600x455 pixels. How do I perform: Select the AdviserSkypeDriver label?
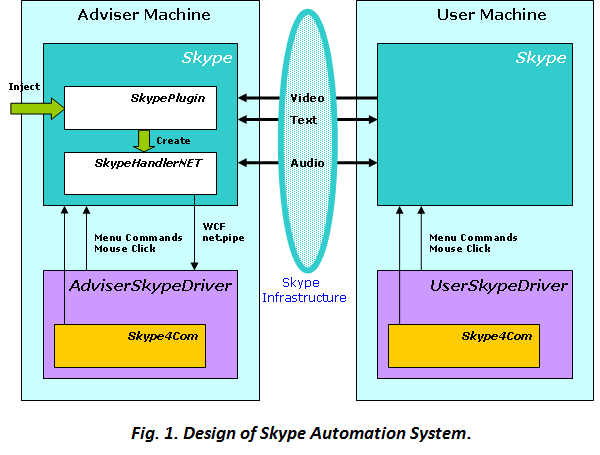tap(150, 286)
